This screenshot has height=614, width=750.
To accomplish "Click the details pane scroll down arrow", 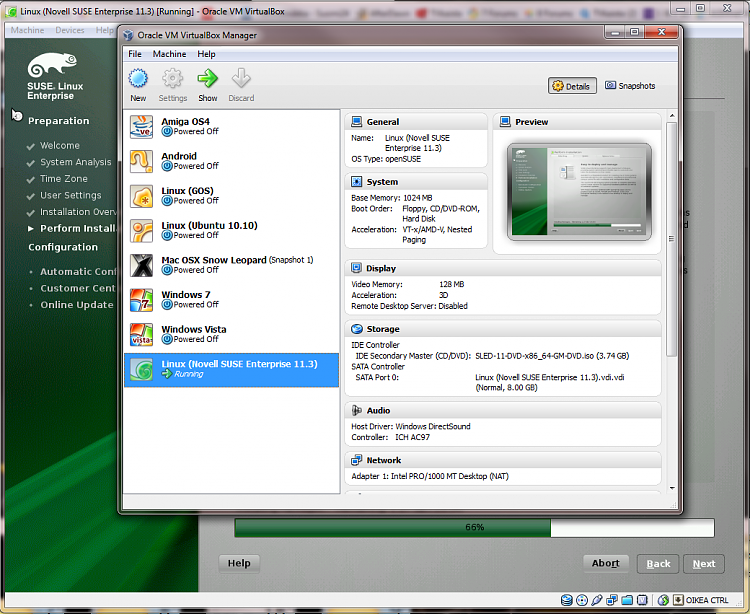I will [672, 488].
